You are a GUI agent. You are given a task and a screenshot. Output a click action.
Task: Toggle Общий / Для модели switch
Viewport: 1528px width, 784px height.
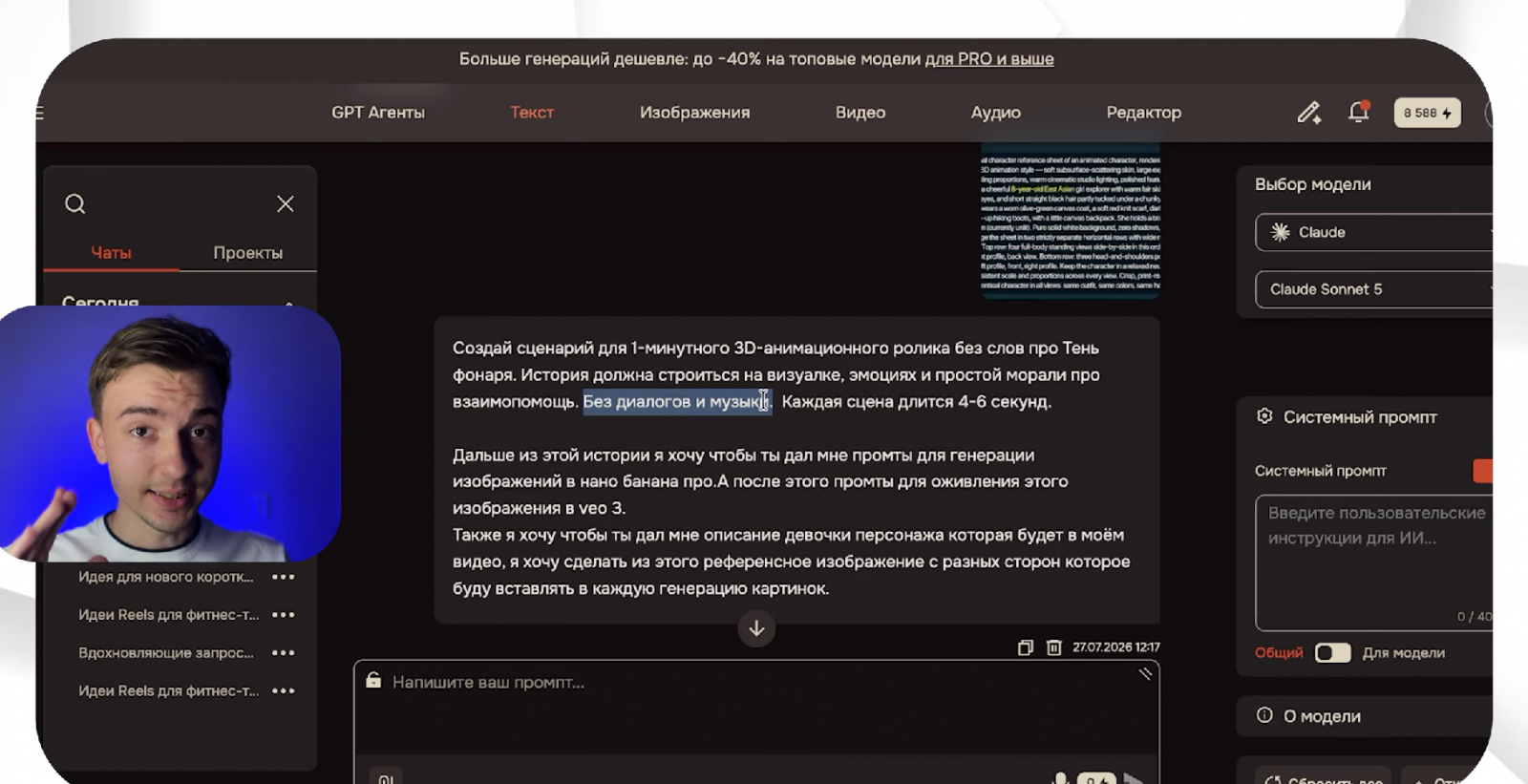tap(1333, 653)
